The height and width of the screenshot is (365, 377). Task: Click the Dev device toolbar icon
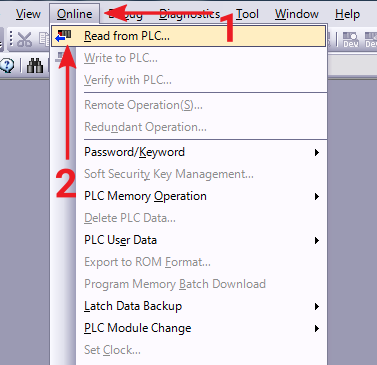tap(350, 39)
